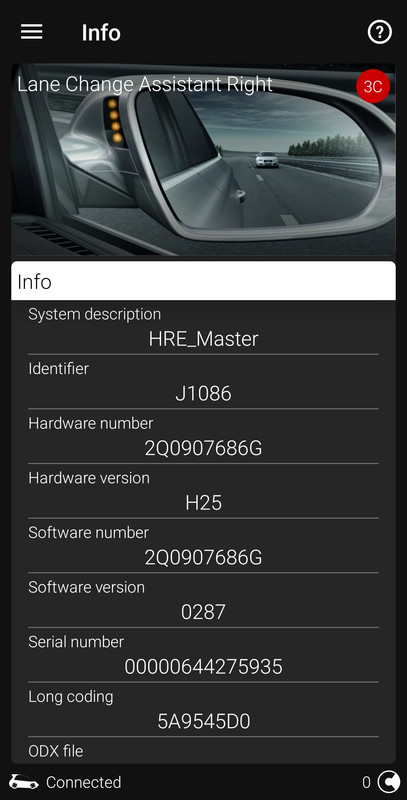Tap the car connection status icon
This screenshot has width=407, height=800.
point(24,782)
